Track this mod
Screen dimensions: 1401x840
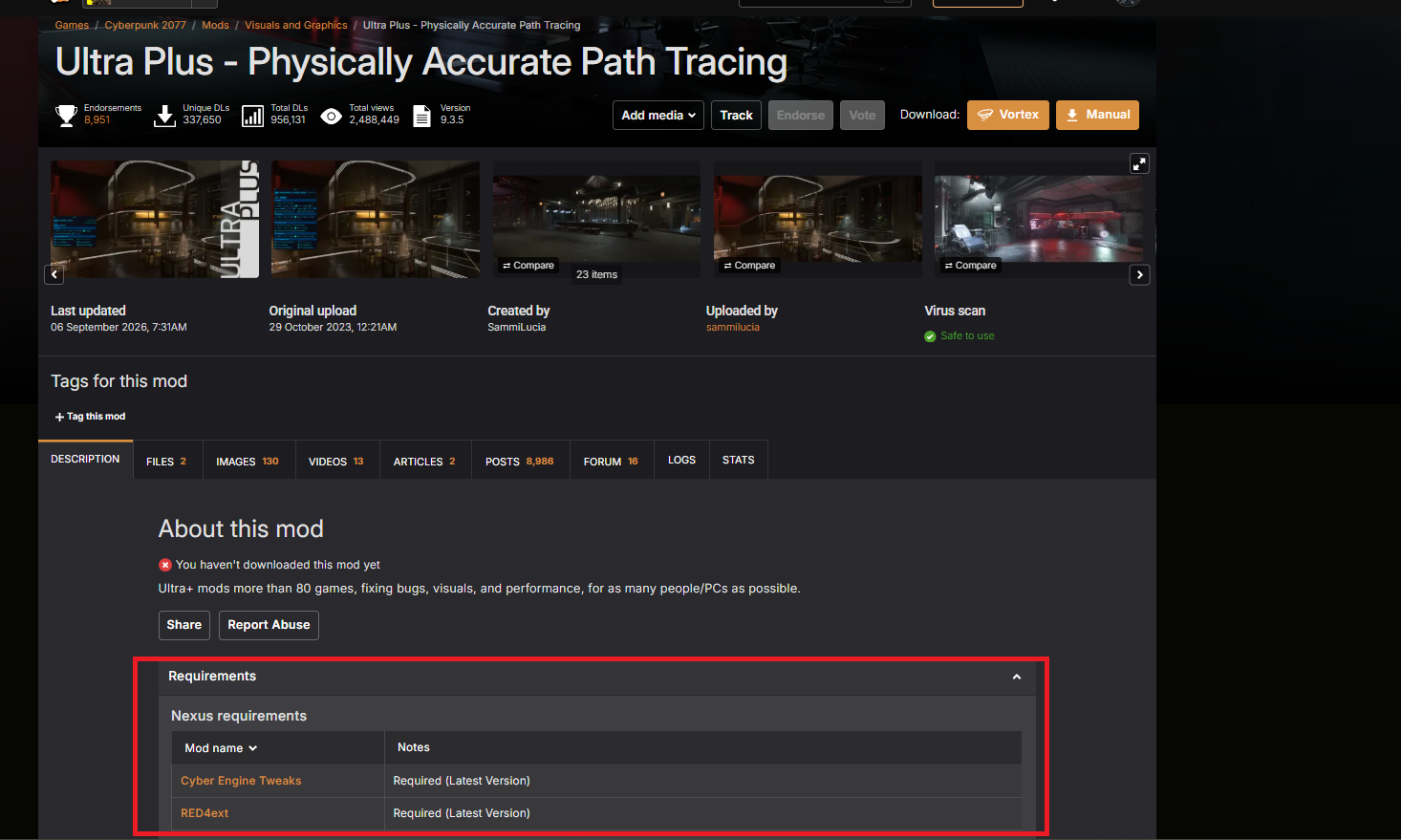pos(736,115)
